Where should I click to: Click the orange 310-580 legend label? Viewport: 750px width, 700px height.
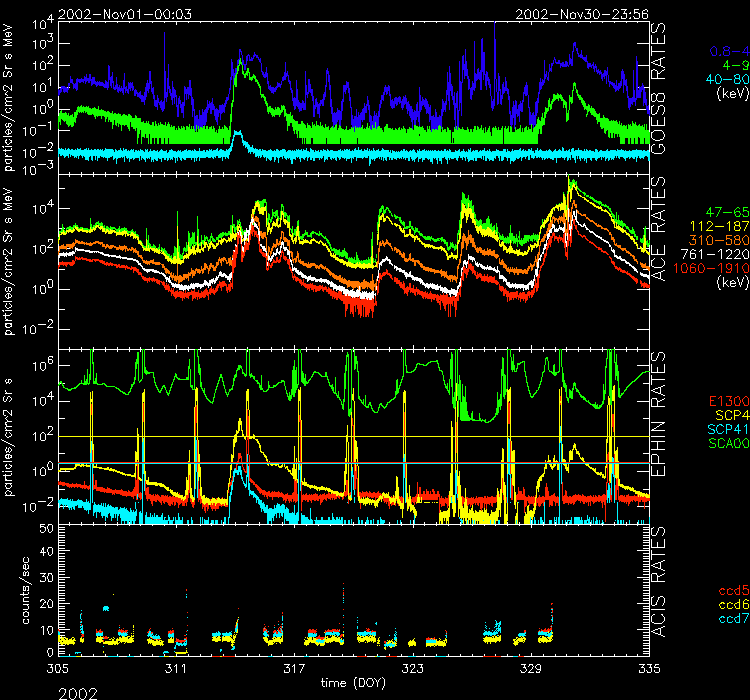[722, 241]
